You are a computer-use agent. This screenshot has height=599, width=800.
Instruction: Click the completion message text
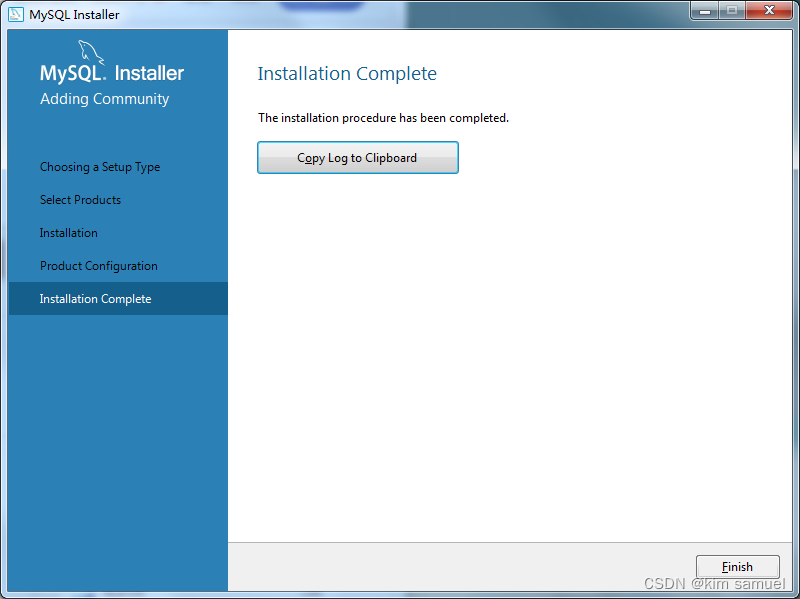[x=383, y=117]
